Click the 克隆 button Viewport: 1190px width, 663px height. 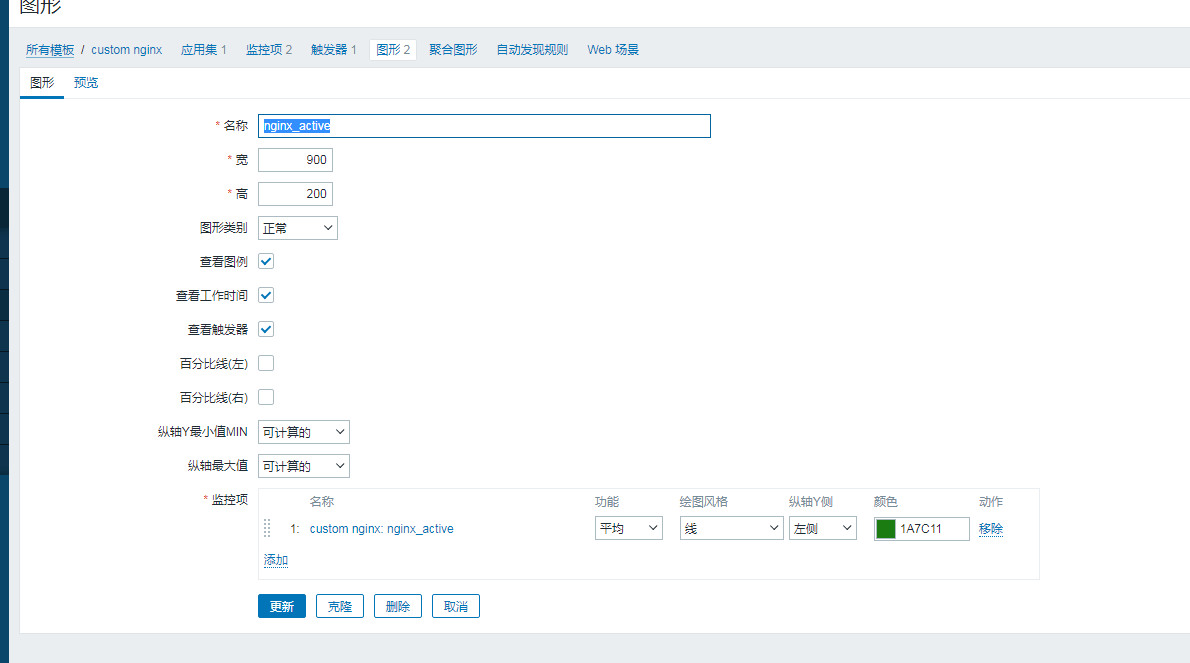340,606
